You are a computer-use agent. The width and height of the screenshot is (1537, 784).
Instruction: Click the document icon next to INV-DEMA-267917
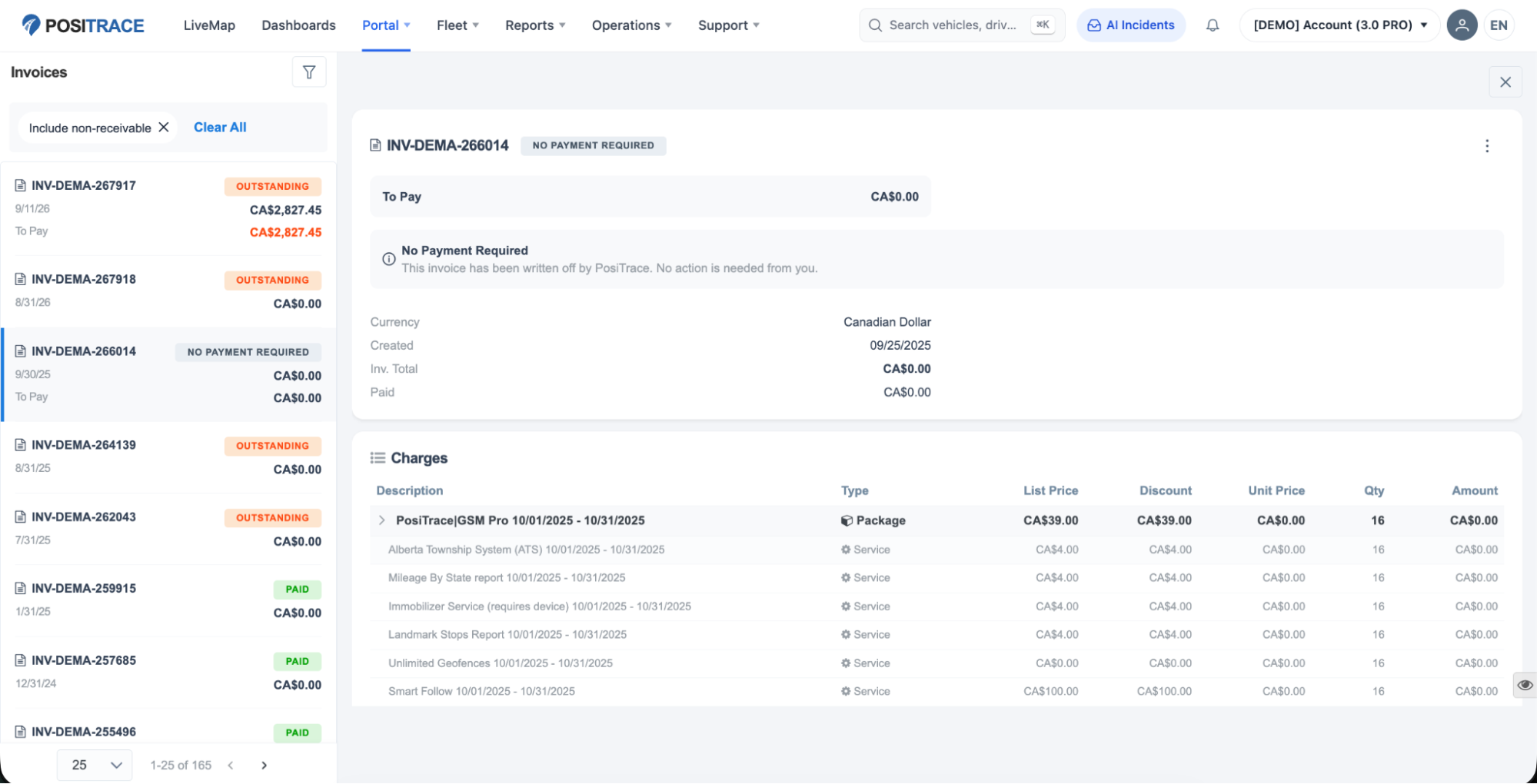point(21,185)
